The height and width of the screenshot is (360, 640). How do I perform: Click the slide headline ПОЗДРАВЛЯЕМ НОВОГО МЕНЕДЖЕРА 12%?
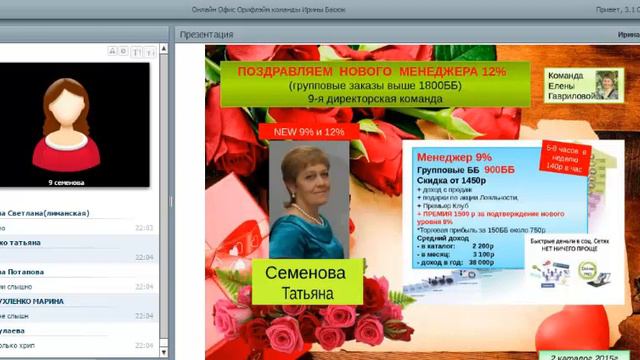point(372,72)
